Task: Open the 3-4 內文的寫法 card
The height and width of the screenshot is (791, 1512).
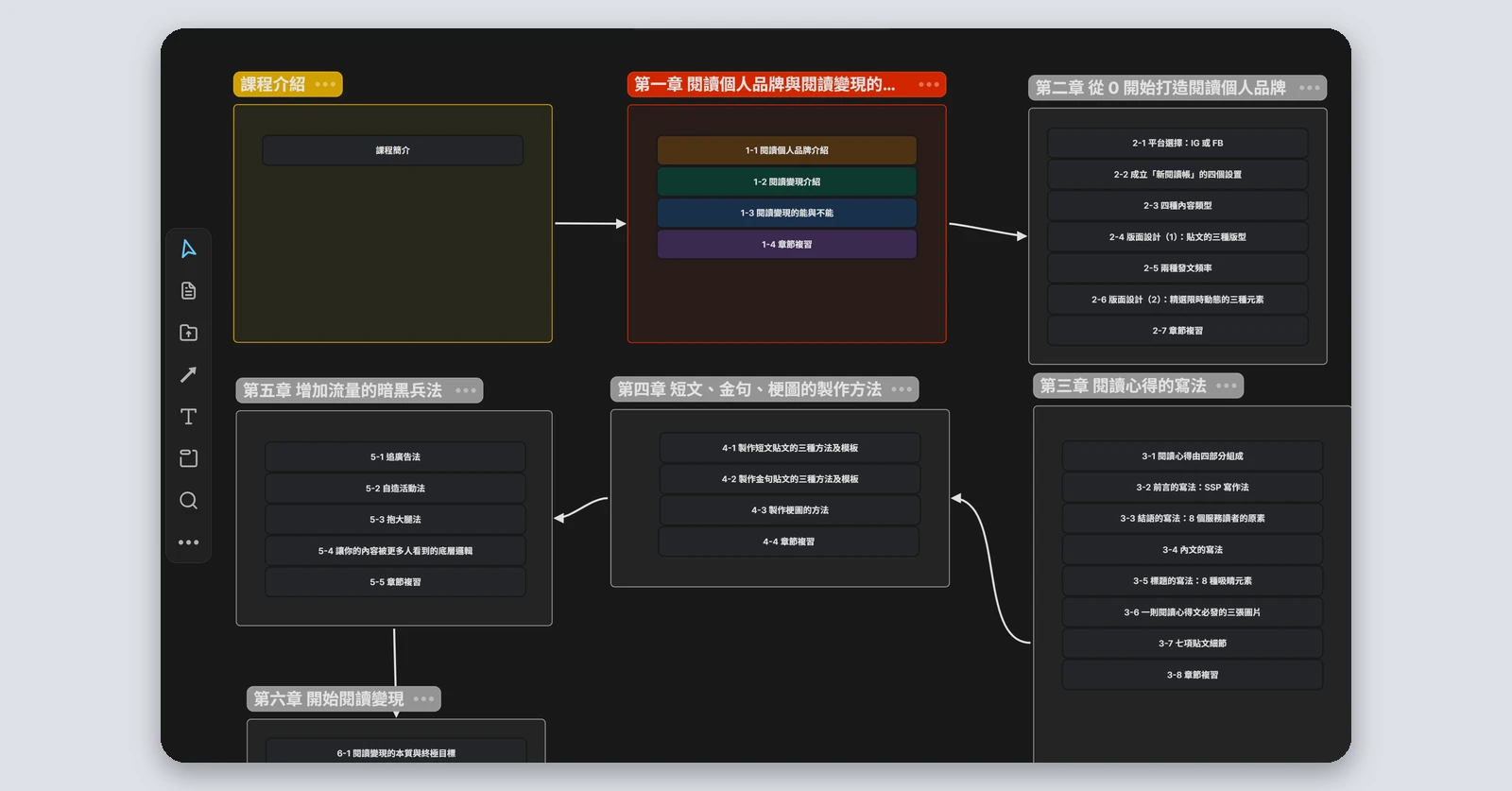Action: point(1193,549)
